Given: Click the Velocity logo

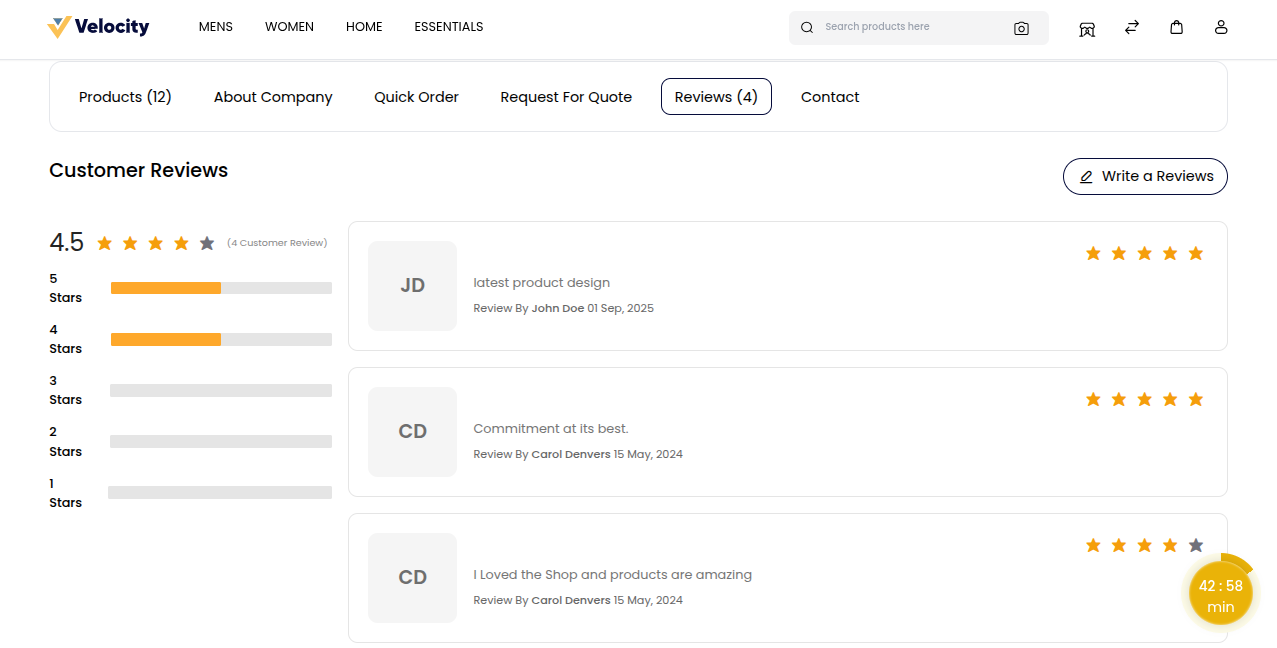Looking at the screenshot, I should 98,27.
